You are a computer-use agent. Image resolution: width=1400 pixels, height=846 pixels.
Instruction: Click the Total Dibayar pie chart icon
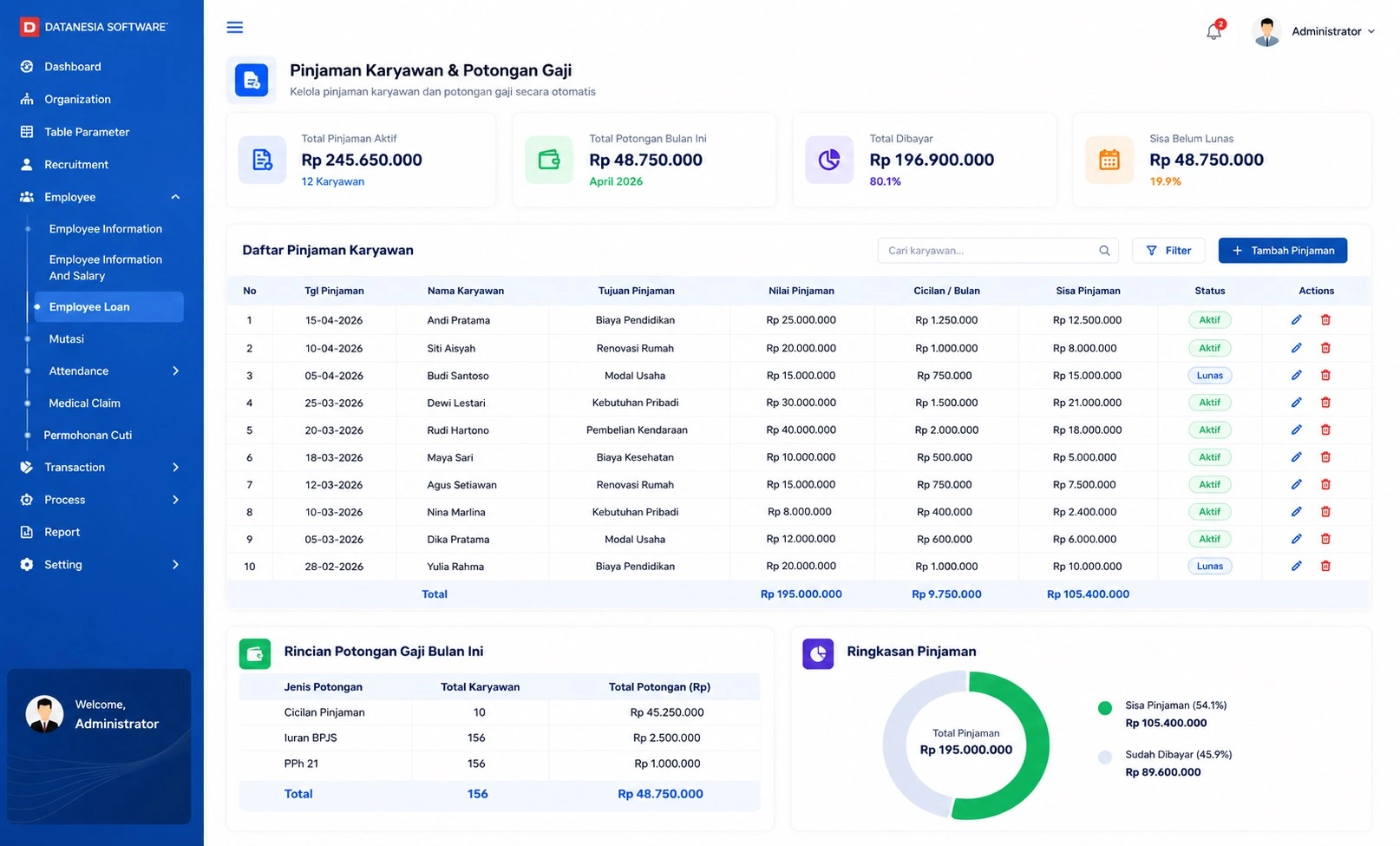[829, 160]
